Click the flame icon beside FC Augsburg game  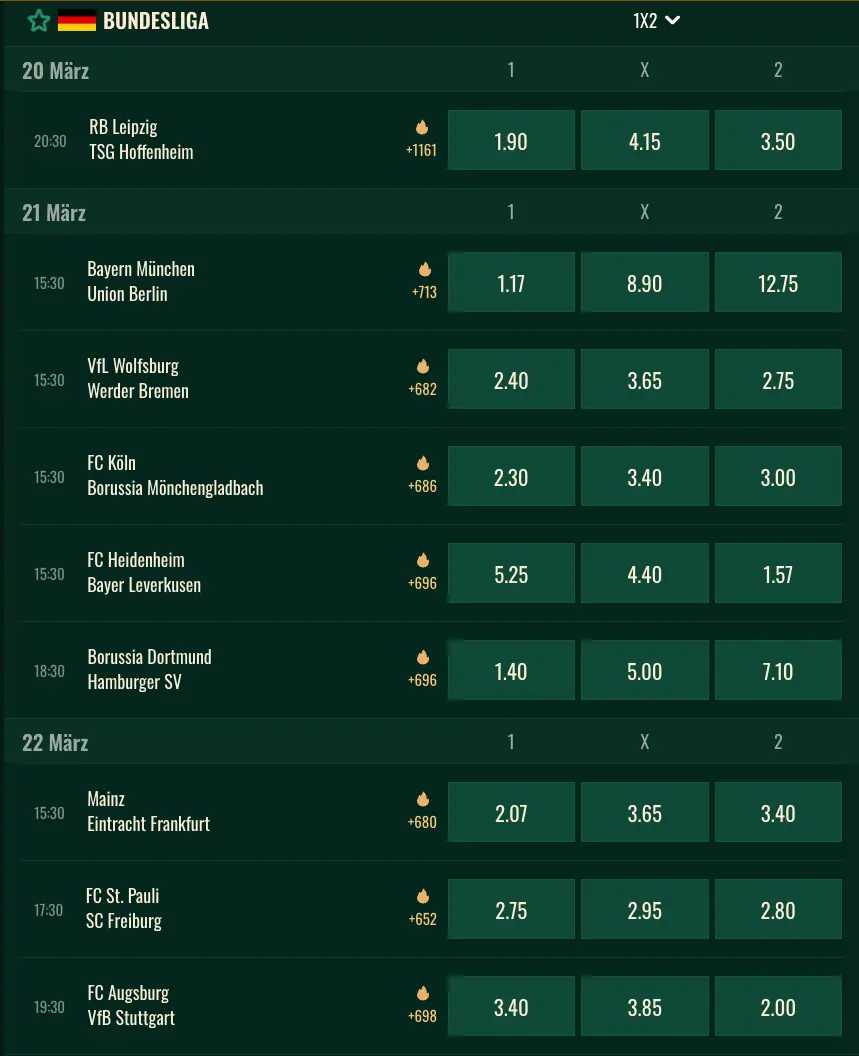(x=422, y=993)
